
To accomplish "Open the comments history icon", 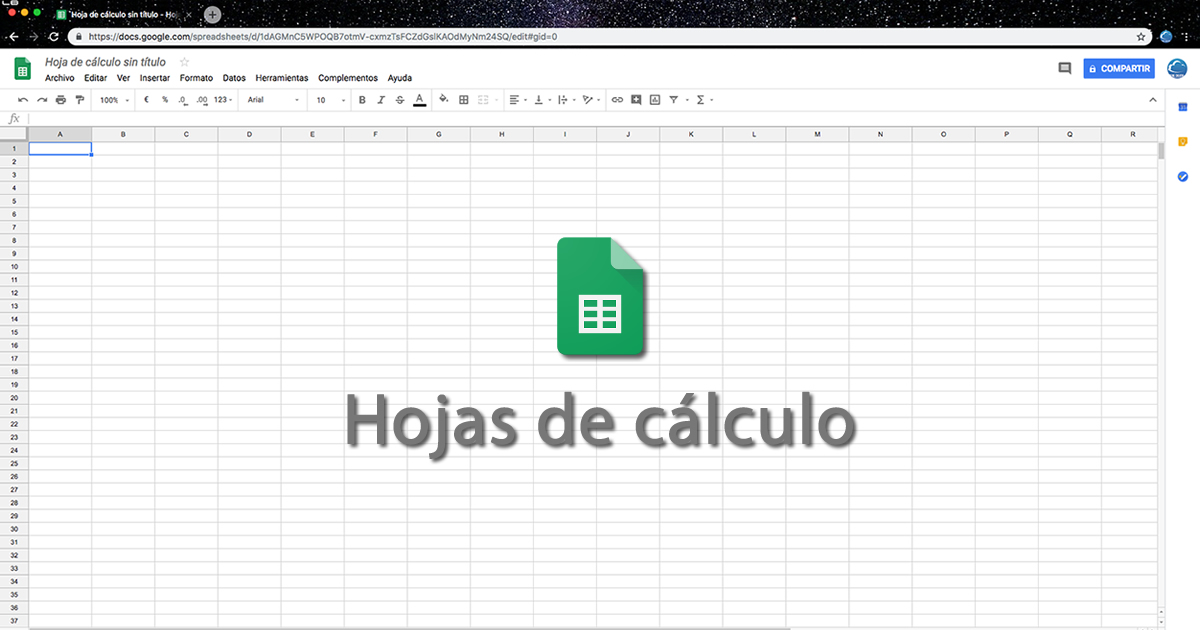I will 1064,69.
